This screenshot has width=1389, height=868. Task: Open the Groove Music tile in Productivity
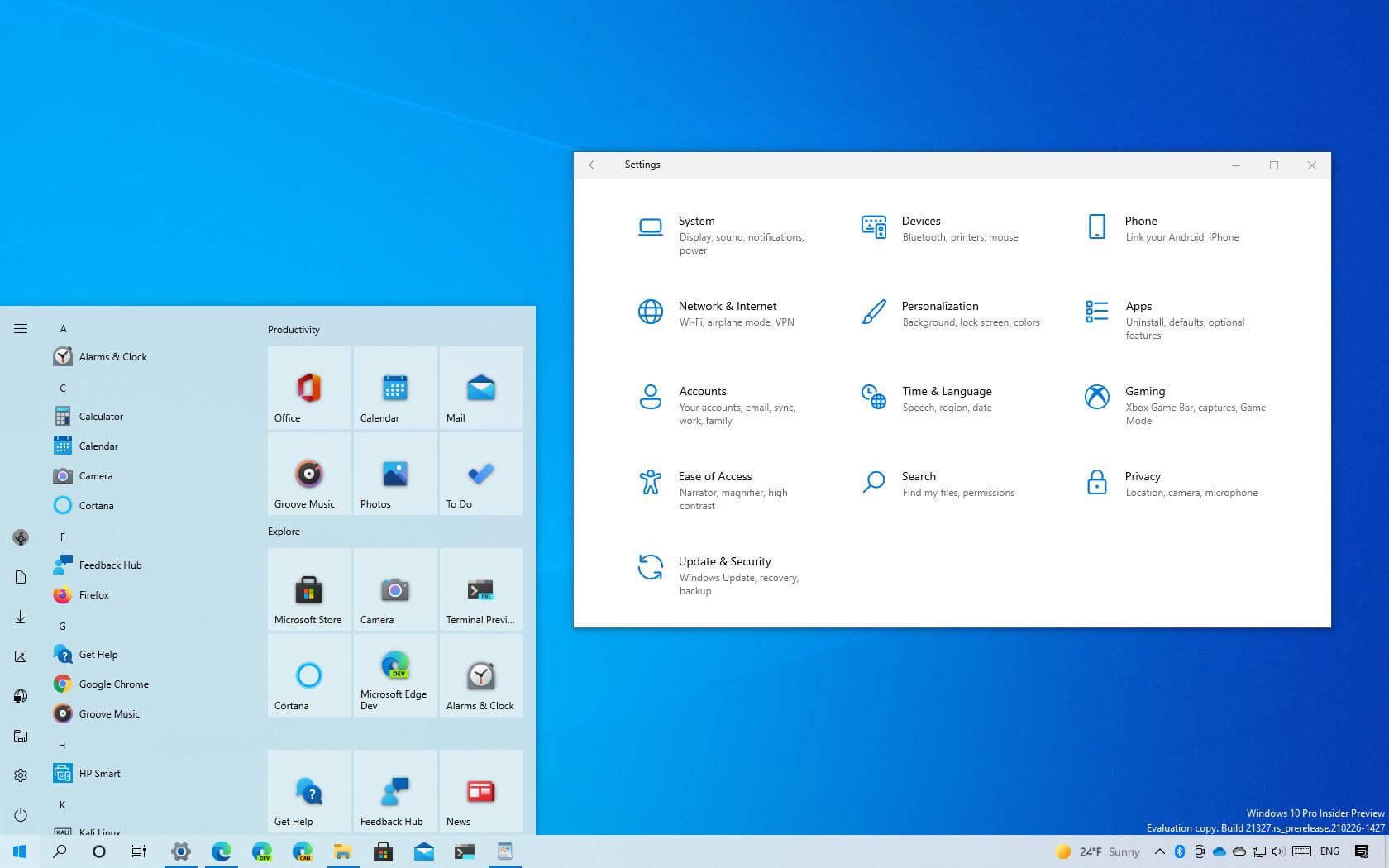pos(308,474)
